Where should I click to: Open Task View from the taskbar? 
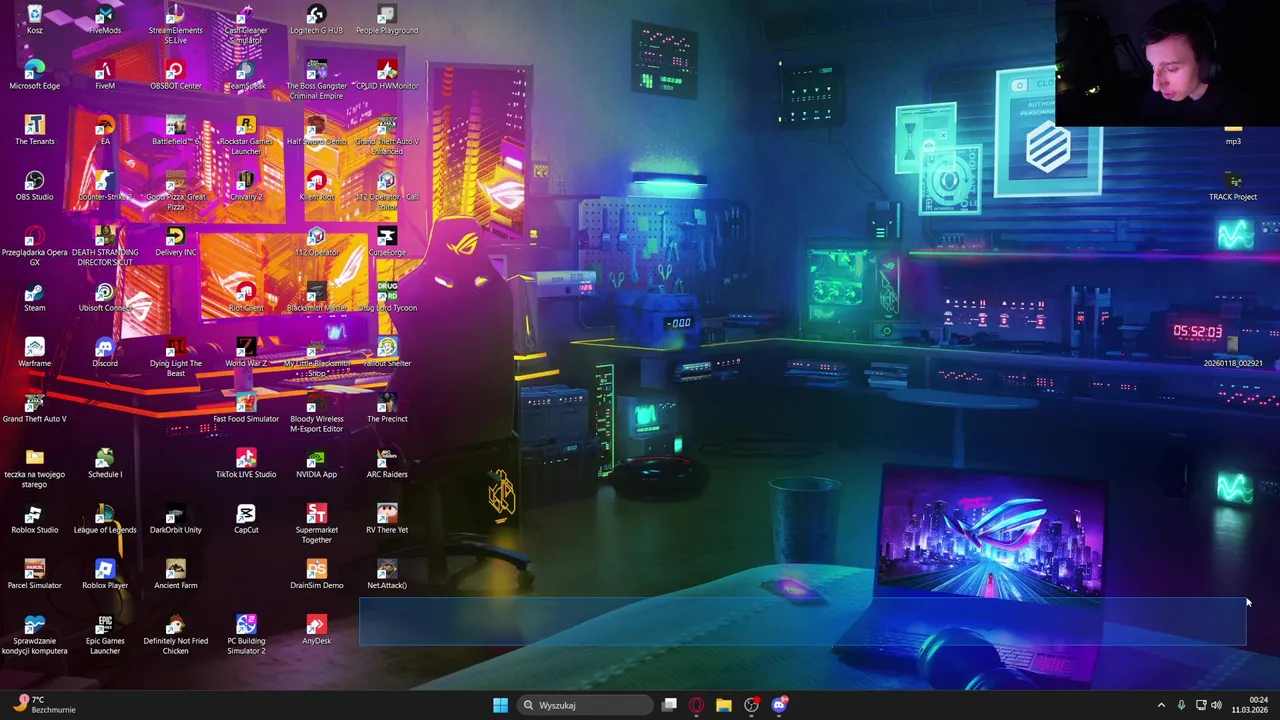[669, 705]
